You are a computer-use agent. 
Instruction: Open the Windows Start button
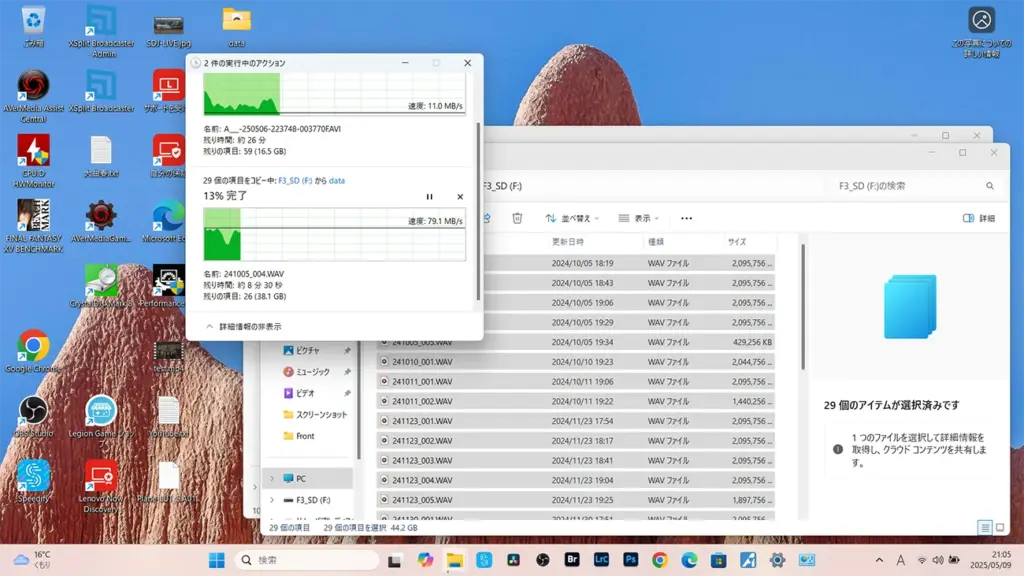217,560
